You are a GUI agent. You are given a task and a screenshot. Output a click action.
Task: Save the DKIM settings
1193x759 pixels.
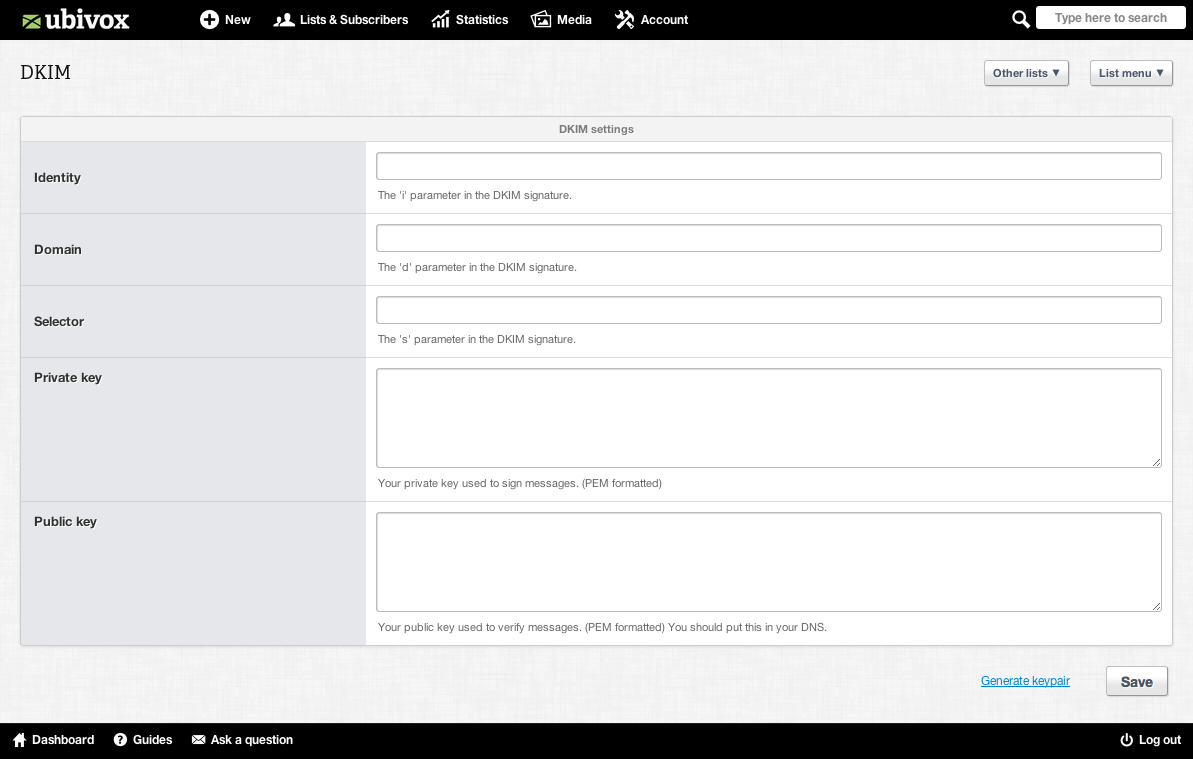(x=1137, y=681)
